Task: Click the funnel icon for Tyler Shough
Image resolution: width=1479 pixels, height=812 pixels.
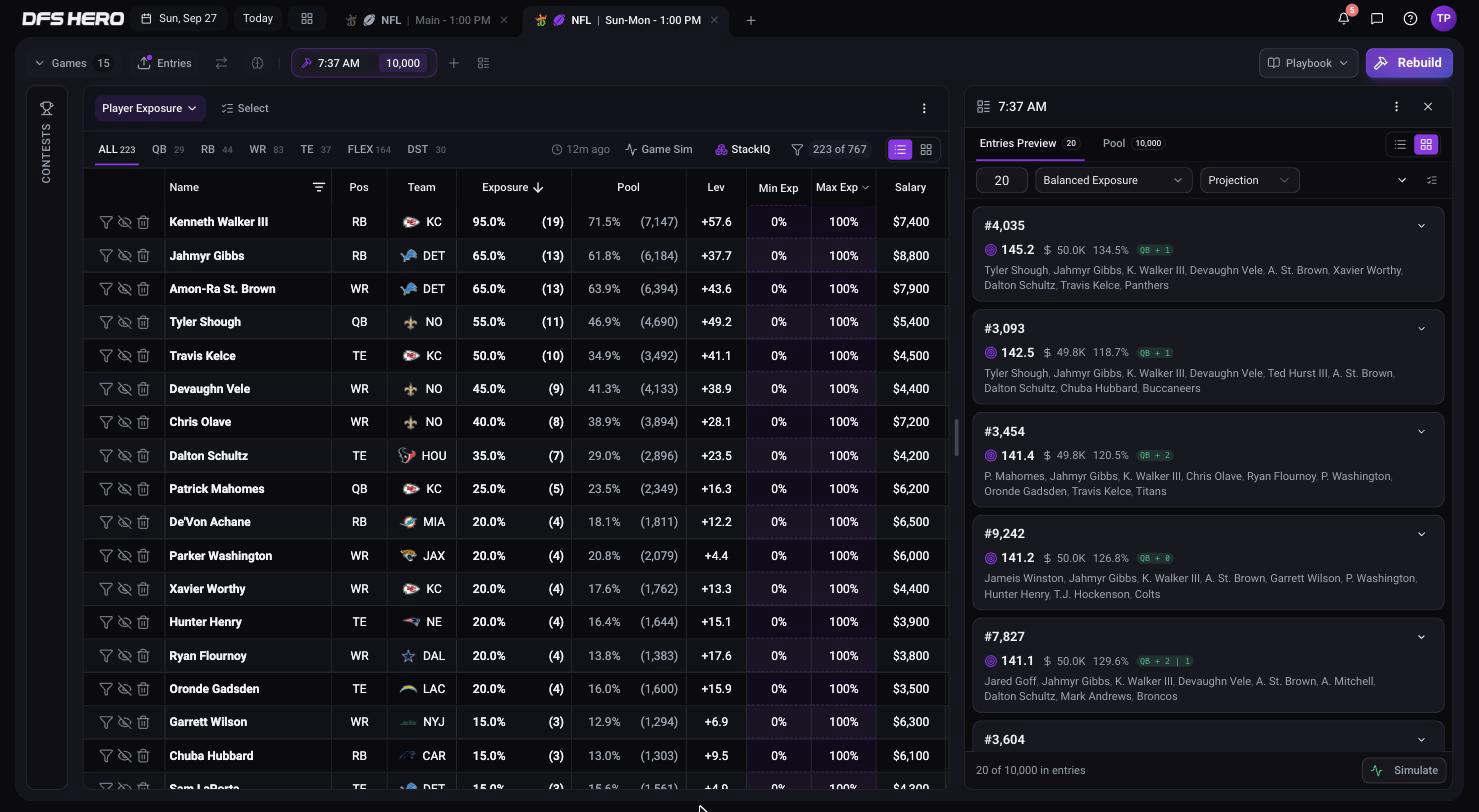Action: point(105,322)
